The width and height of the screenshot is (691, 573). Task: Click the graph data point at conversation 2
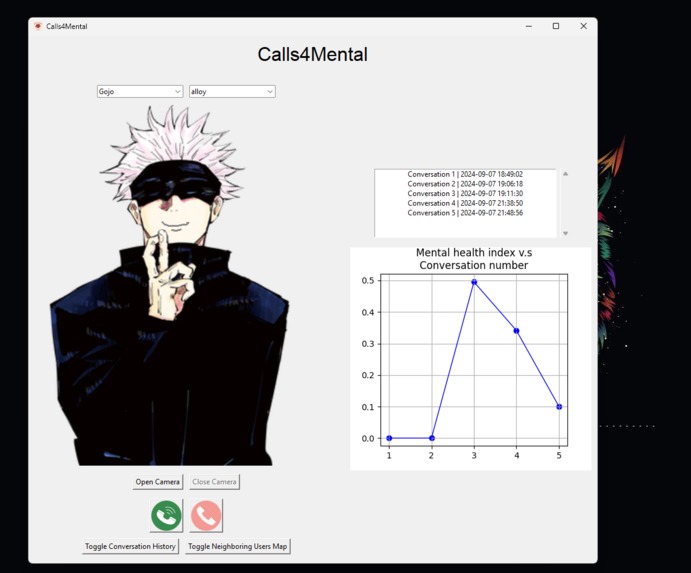coord(432,438)
